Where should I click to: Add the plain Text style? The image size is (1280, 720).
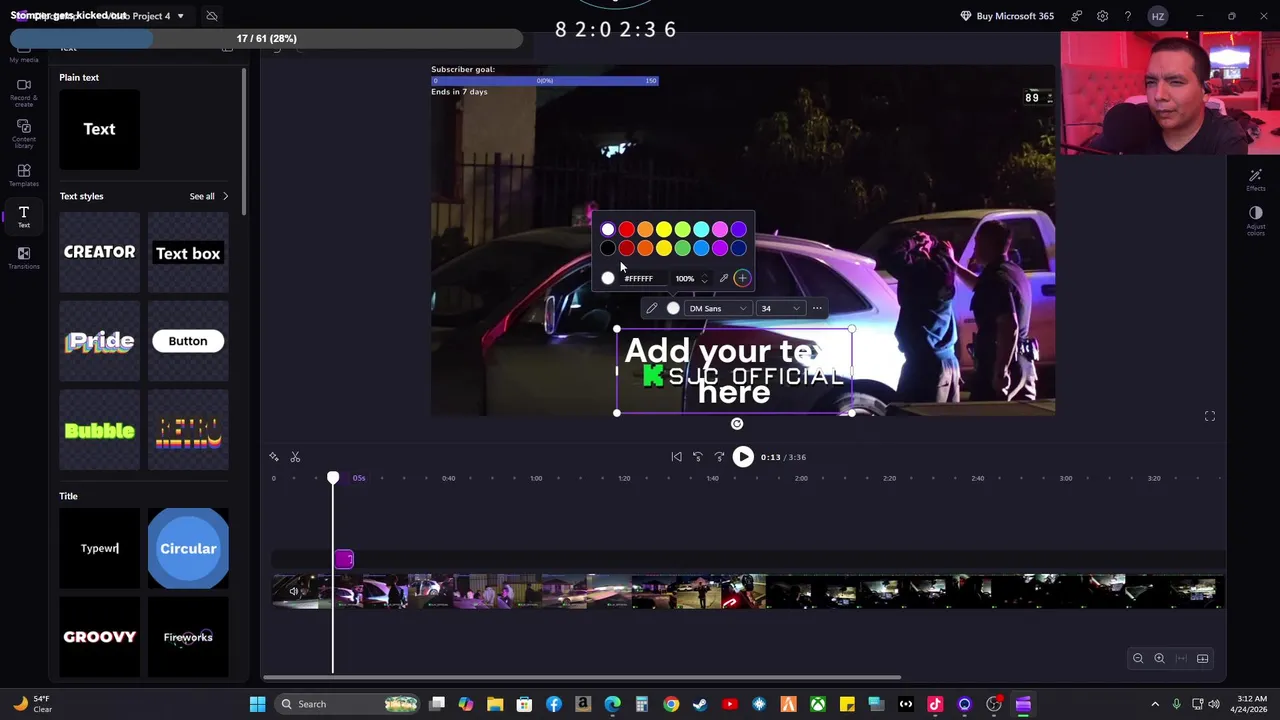click(x=99, y=129)
